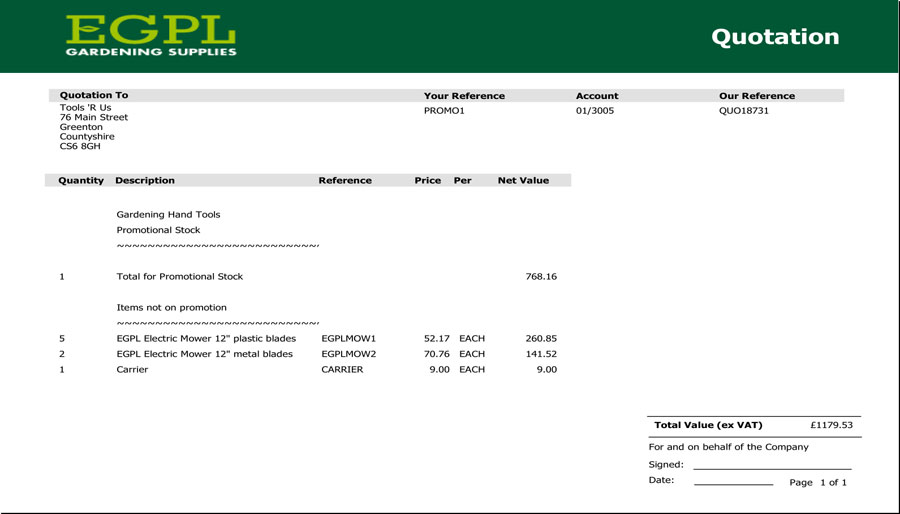This screenshot has width=900, height=514.
Task: Select metal blades mower description
Action: [204, 354]
